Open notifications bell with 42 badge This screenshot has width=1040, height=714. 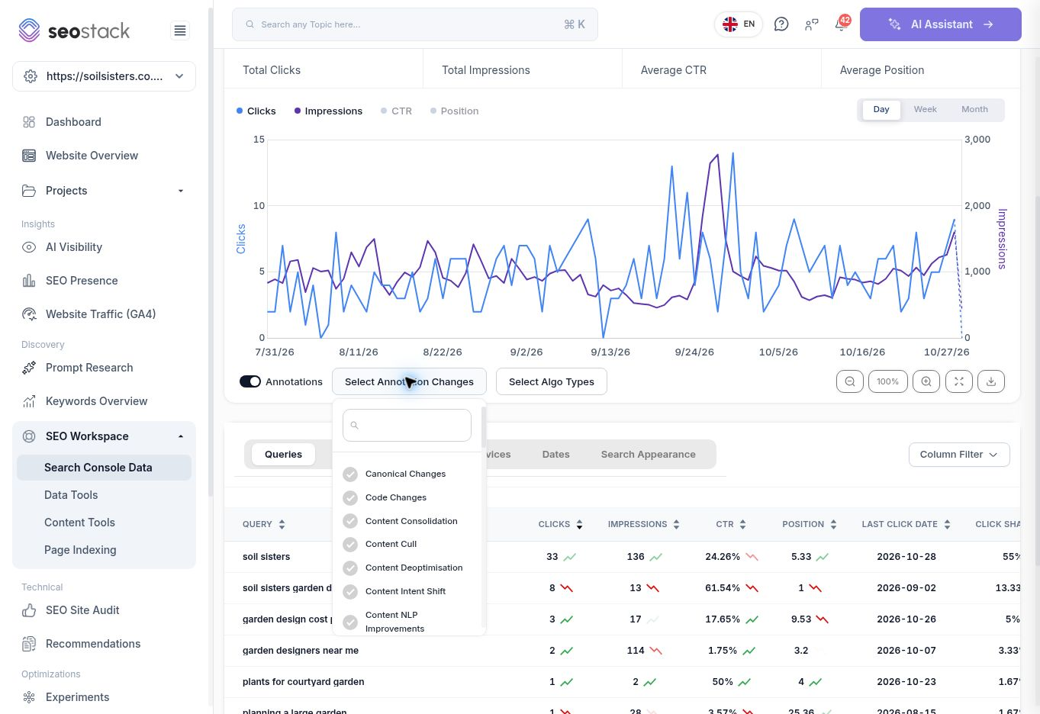pyautogui.click(x=841, y=25)
